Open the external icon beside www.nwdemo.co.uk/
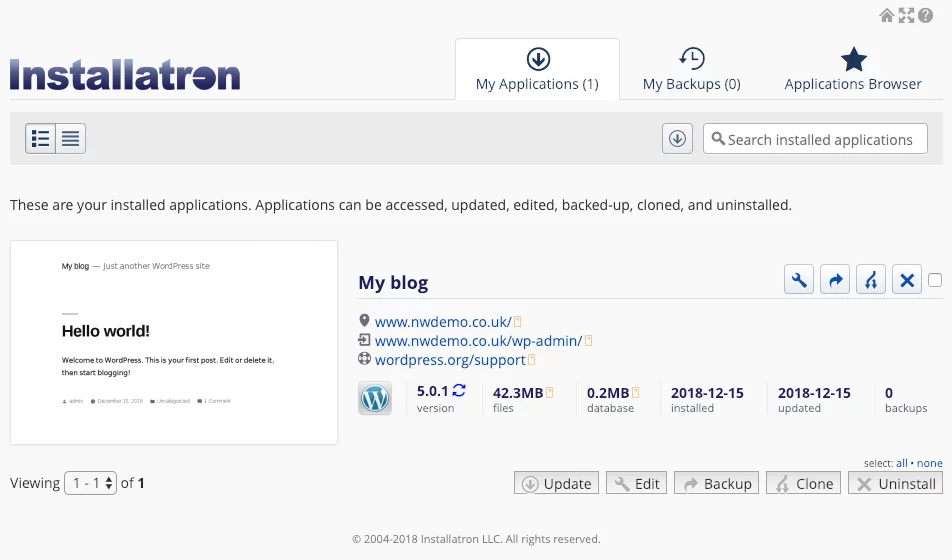 point(518,321)
